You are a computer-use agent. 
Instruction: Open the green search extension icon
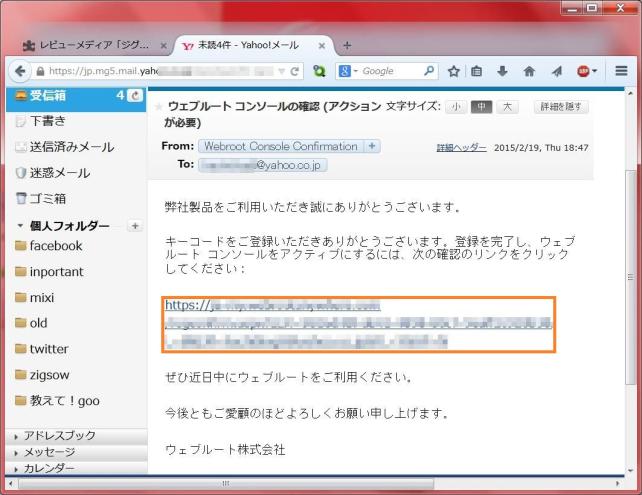tap(319, 71)
